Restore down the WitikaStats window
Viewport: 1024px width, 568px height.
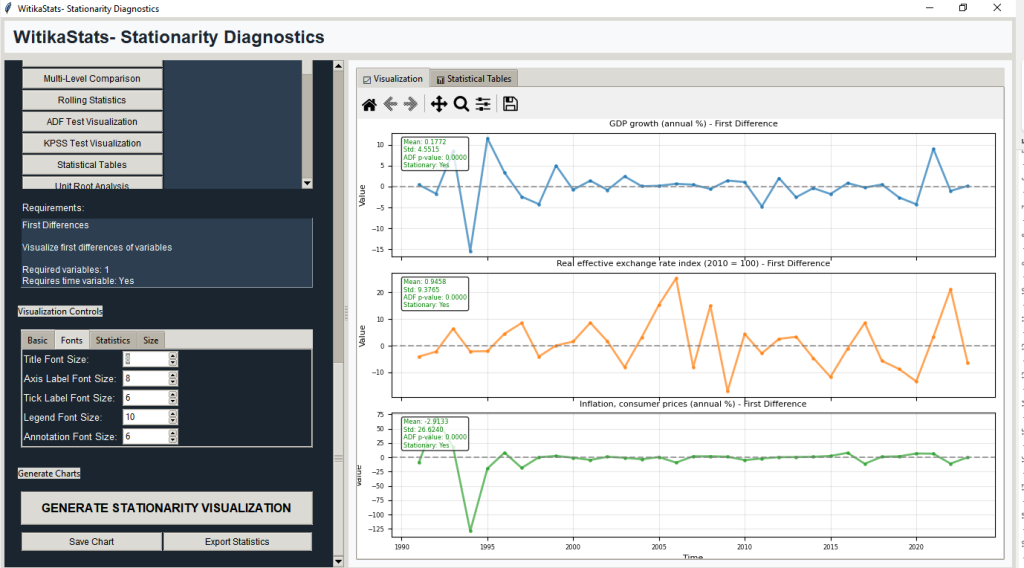click(x=963, y=8)
